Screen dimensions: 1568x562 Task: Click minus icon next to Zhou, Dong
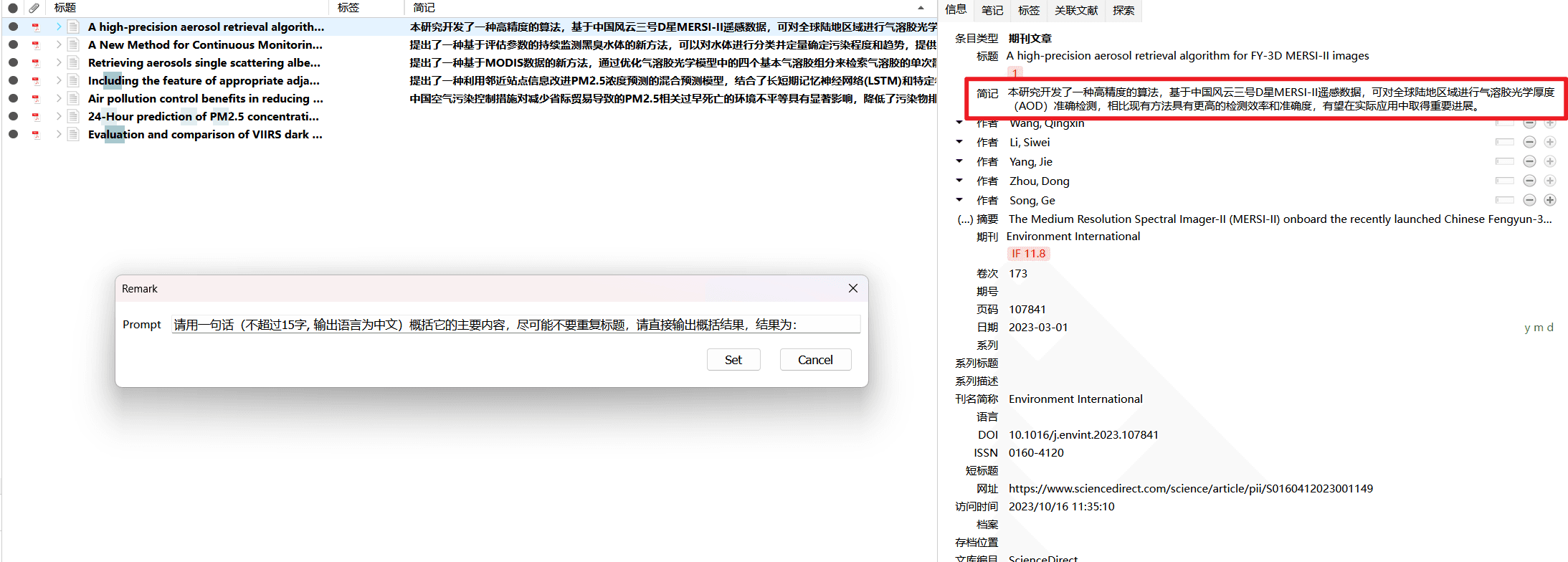[x=1529, y=181]
